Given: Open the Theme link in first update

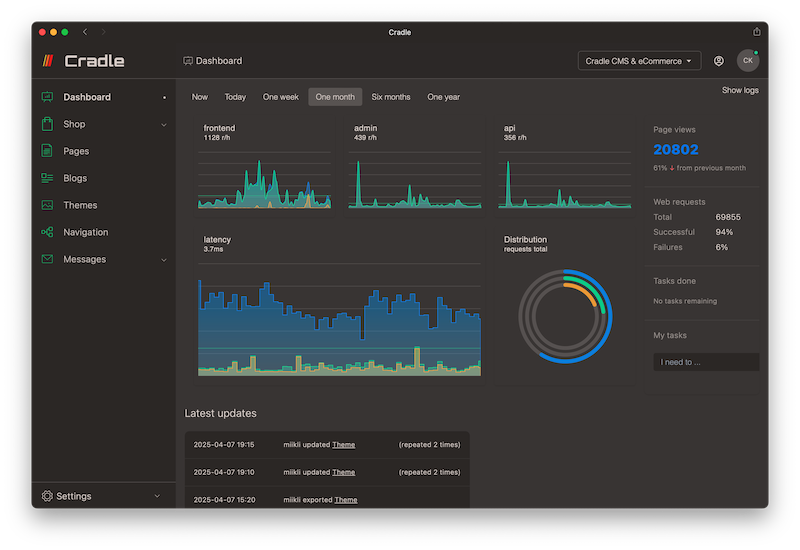Looking at the screenshot, I should 343,444.
